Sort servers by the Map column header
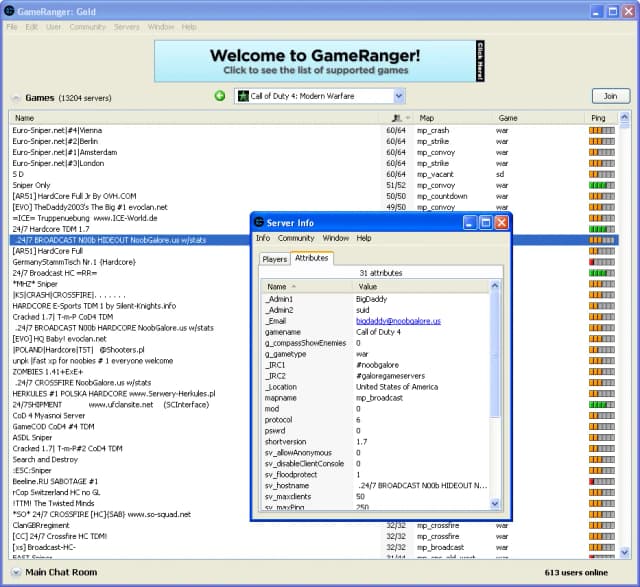The width and height of the screenshot is (640, 587). click(x=453, y=118)
